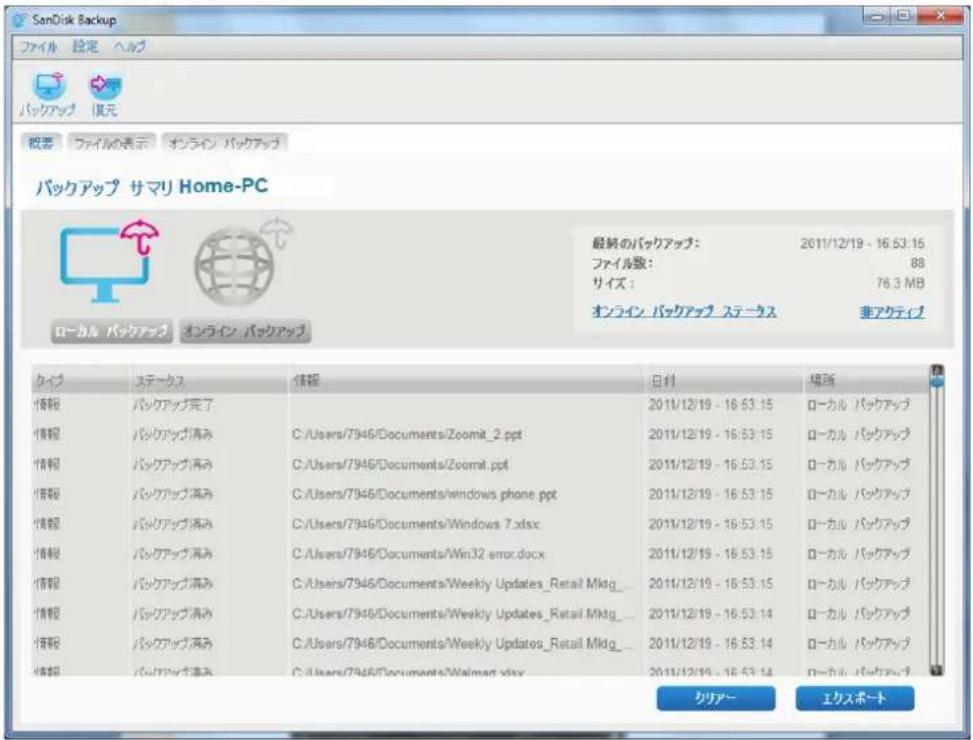Click the ローカル バックアップ button
This screenshot has height=740, width=973.
pos(112,331)
